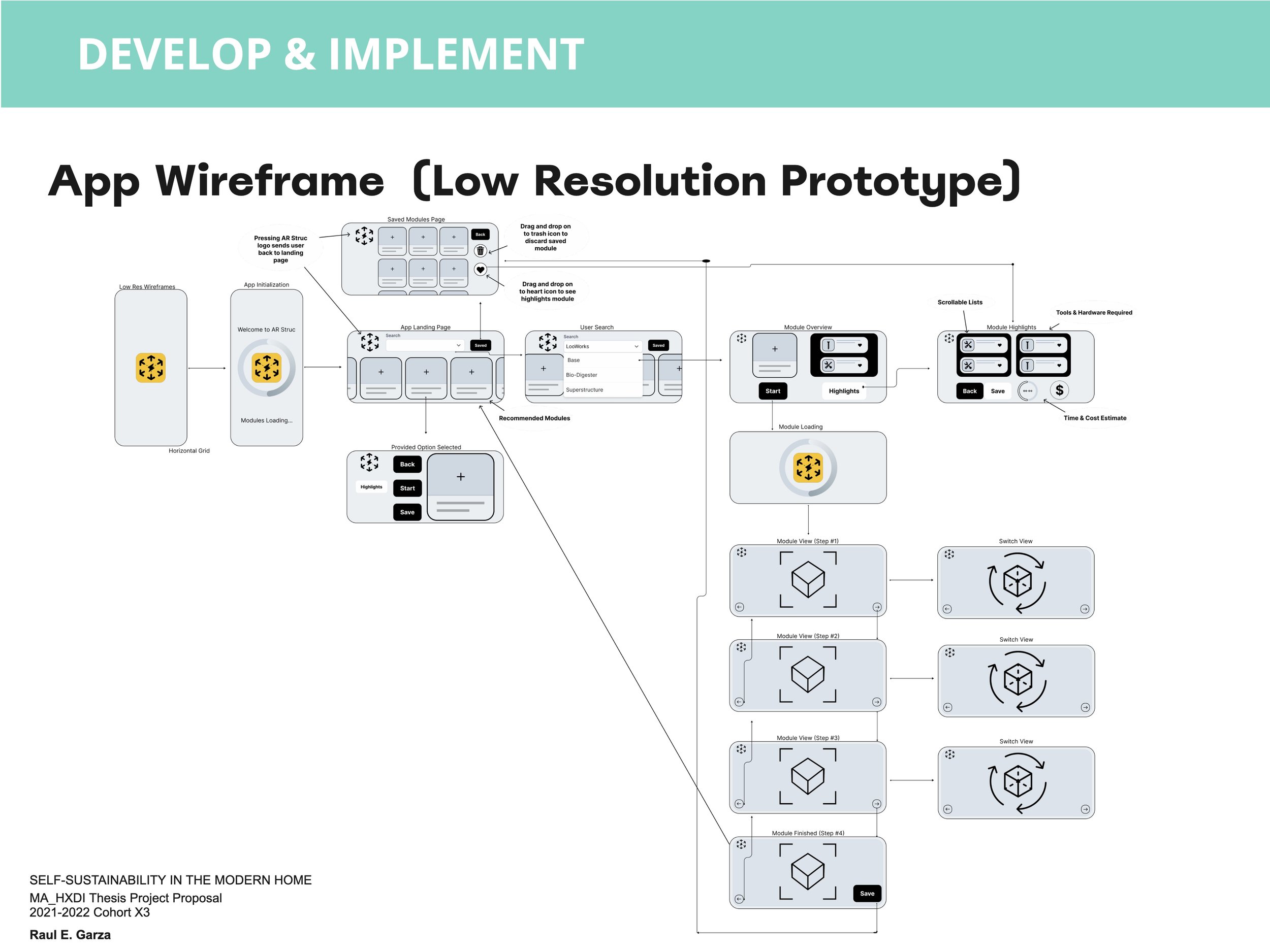The height and width of the screenshot is (952, 1270).
Task: Click AR Struc logo on App Landing Page
Action: pyautogui.click(x=370, y=342)
